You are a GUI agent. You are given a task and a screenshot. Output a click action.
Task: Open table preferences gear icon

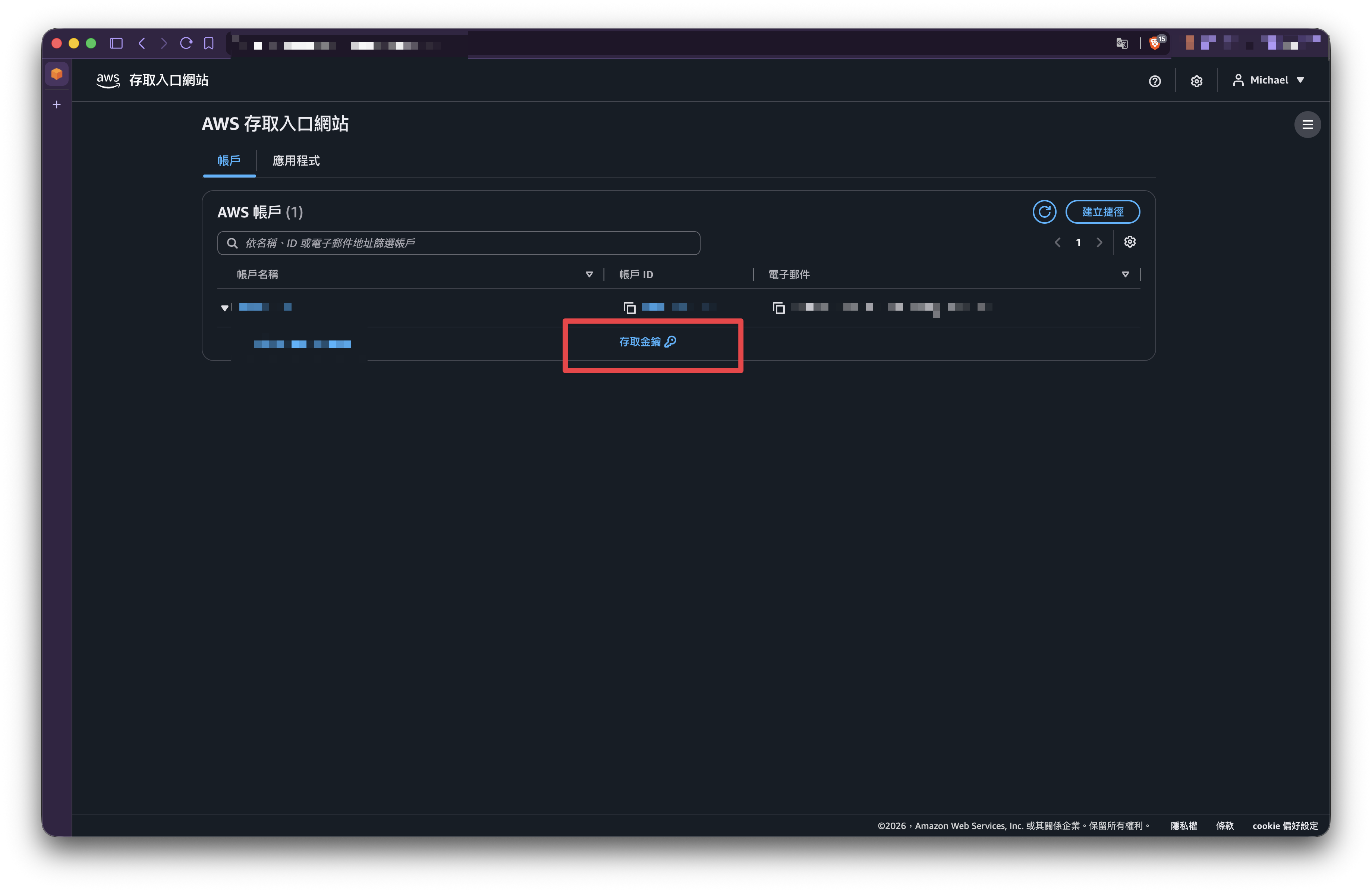[1130, 242]
